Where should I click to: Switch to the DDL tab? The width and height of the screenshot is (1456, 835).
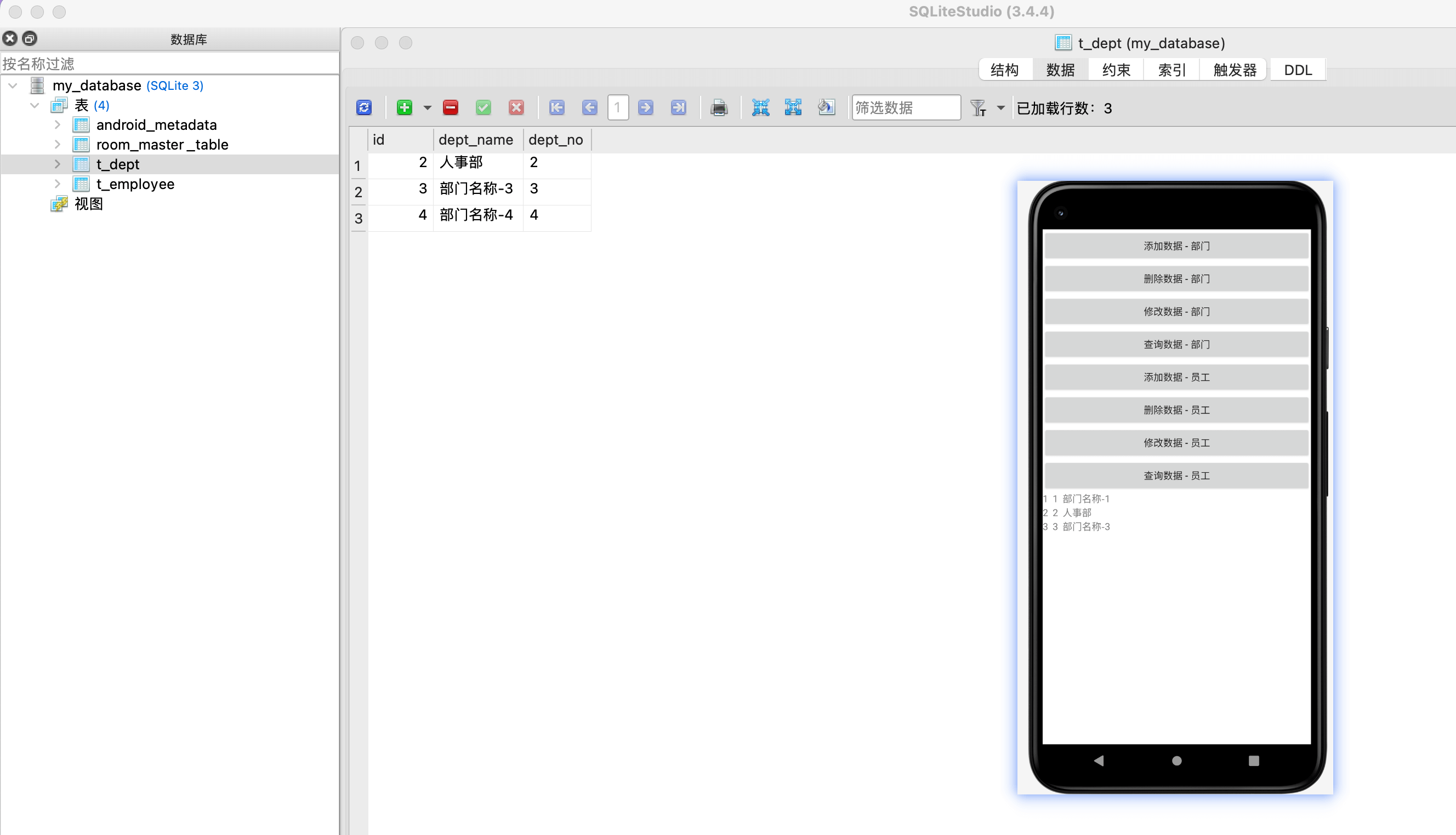click(1298, 70)
